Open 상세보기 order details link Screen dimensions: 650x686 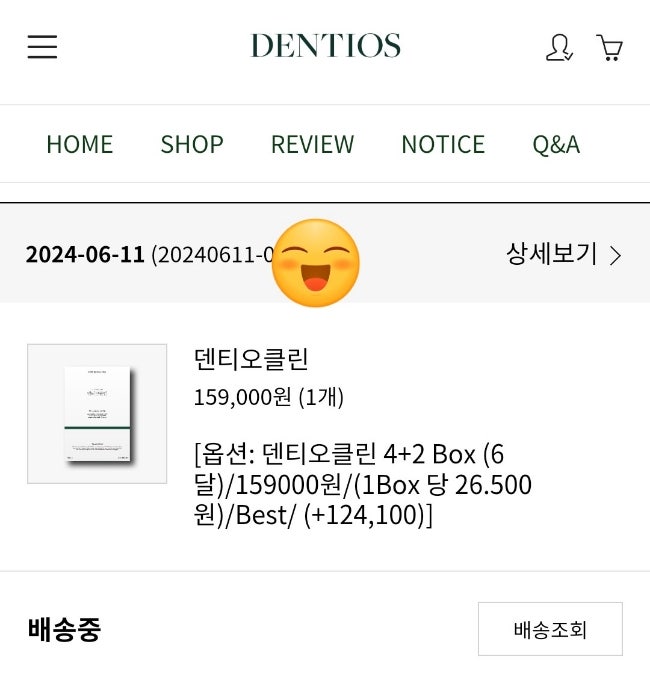tap(552, 254)
